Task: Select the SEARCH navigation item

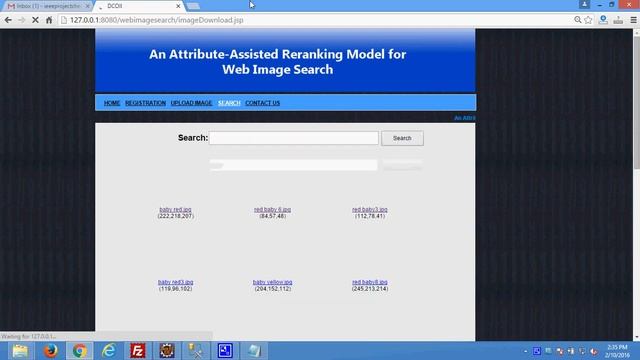Action: coord(229,103)
